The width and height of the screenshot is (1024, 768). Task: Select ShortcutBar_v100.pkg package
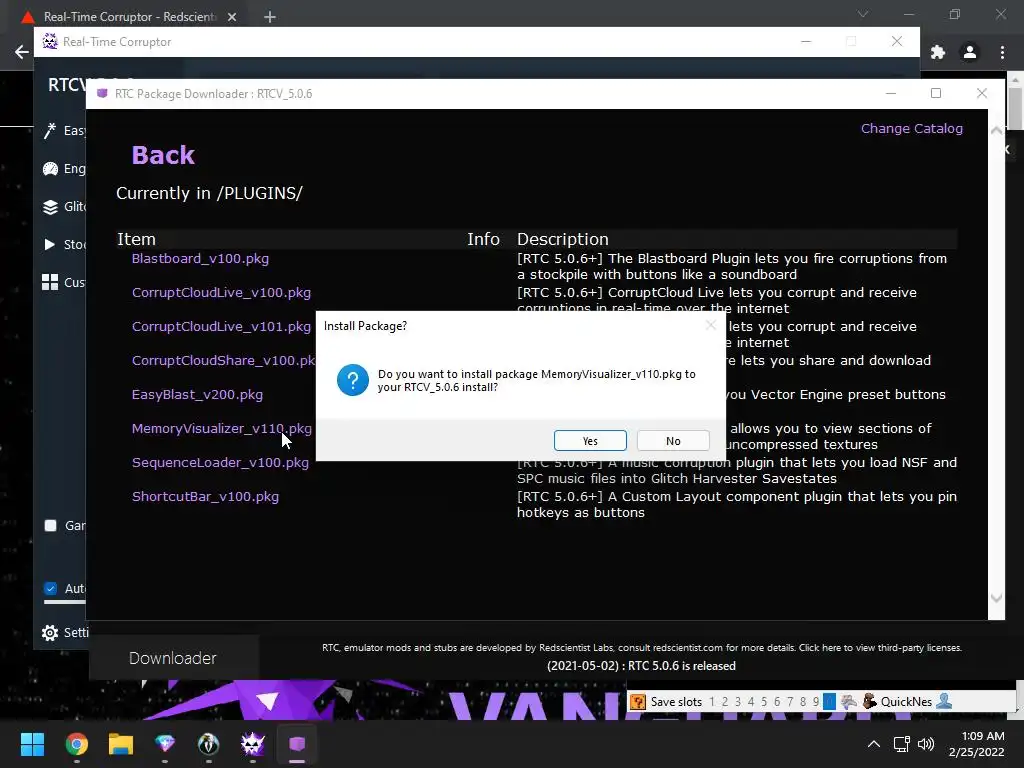205,496
